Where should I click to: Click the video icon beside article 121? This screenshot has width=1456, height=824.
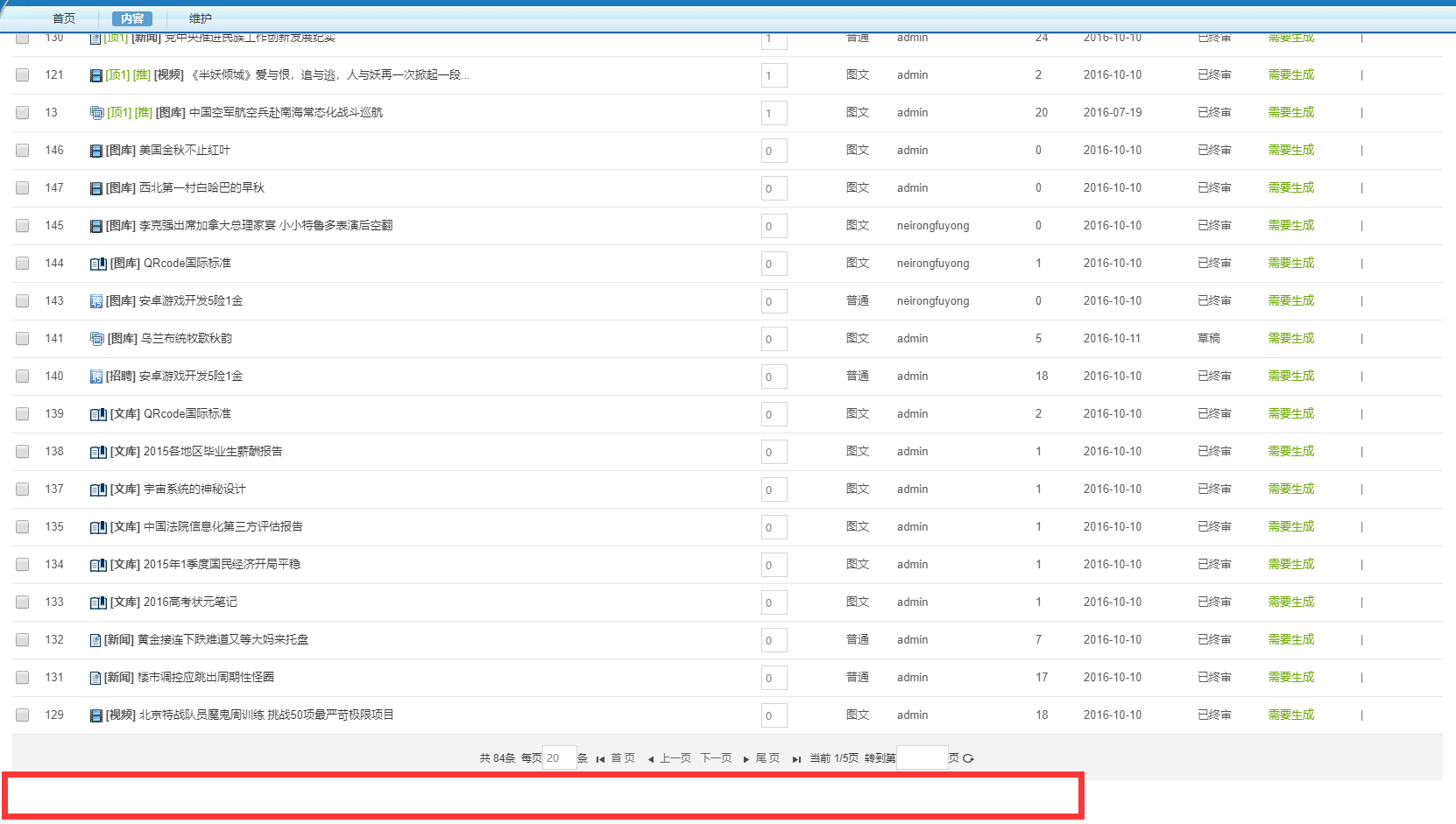coord(96,75)
